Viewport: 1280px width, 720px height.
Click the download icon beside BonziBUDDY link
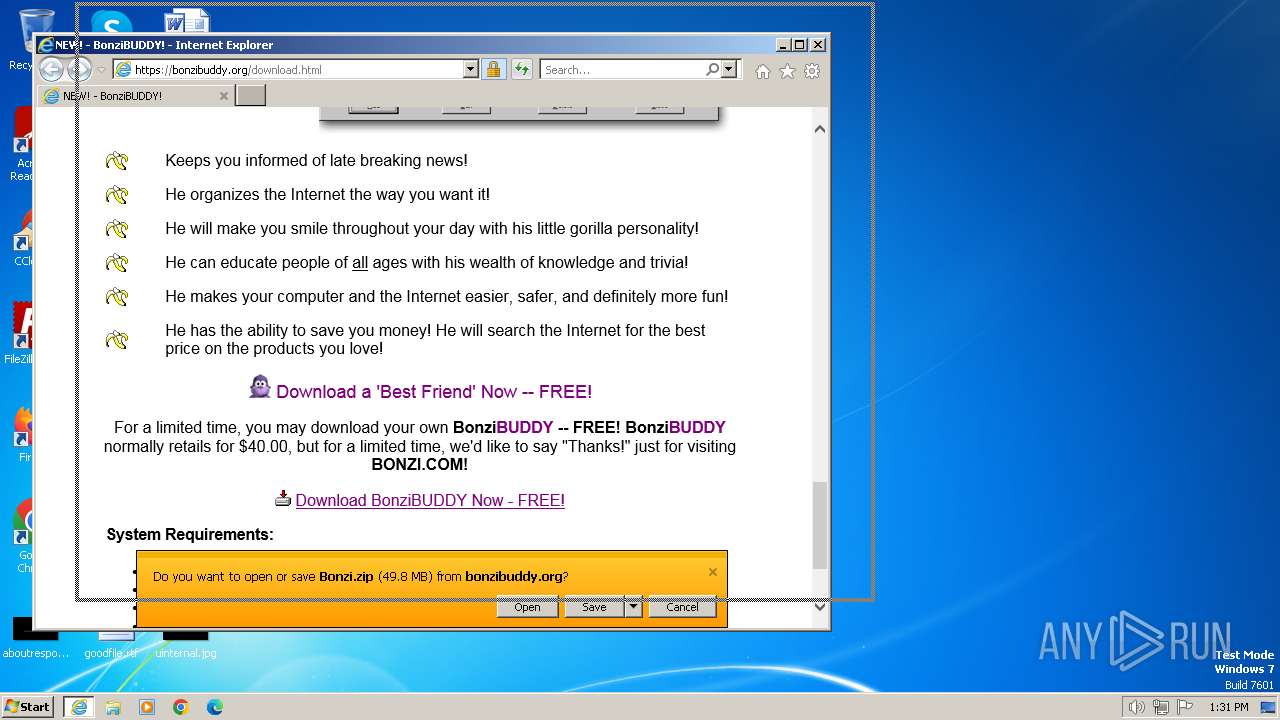(x=283, y=498)
